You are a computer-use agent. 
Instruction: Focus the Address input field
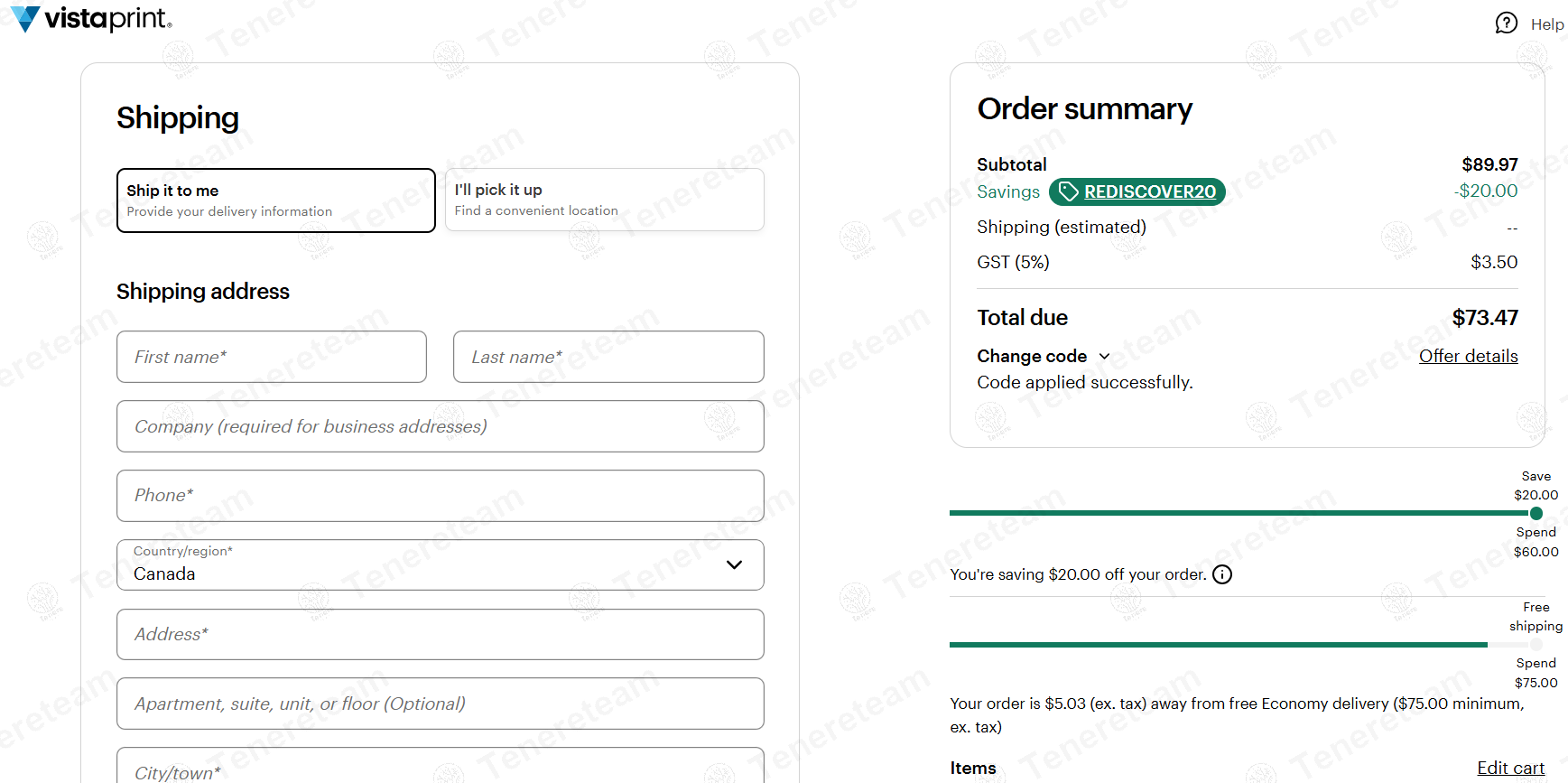[440, 635]
